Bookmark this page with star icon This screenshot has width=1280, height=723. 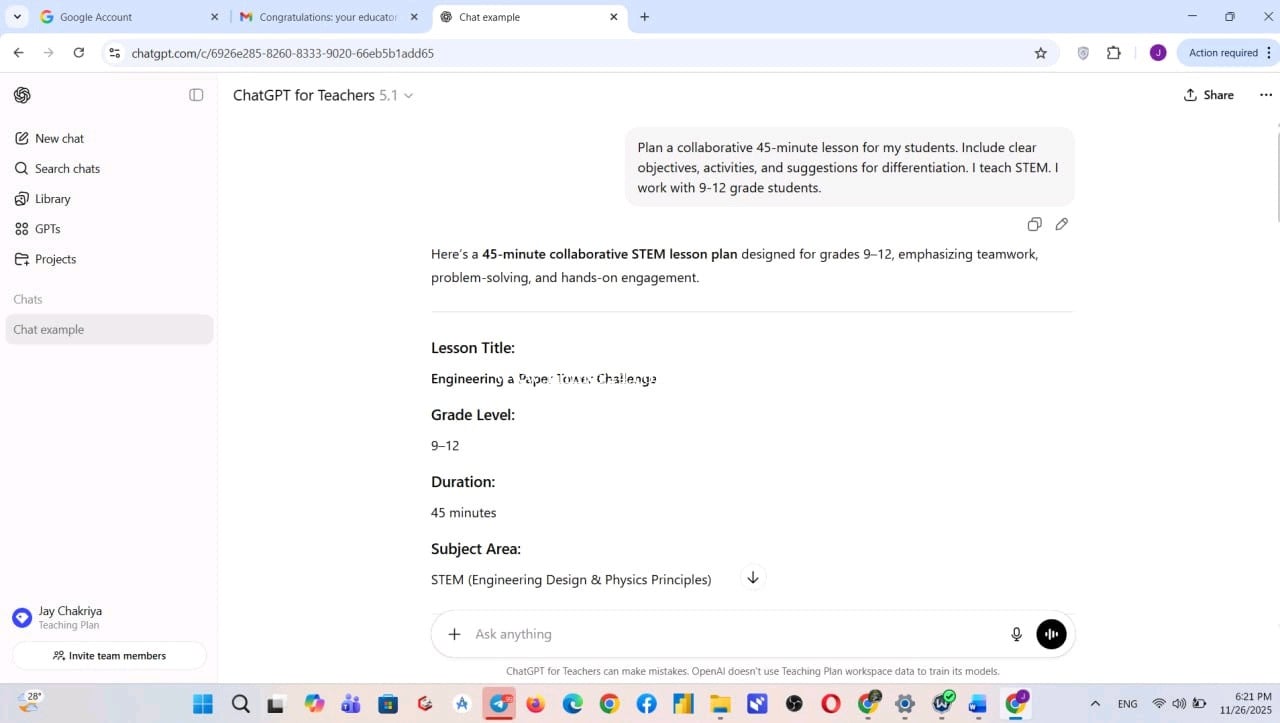(1040, 53)
